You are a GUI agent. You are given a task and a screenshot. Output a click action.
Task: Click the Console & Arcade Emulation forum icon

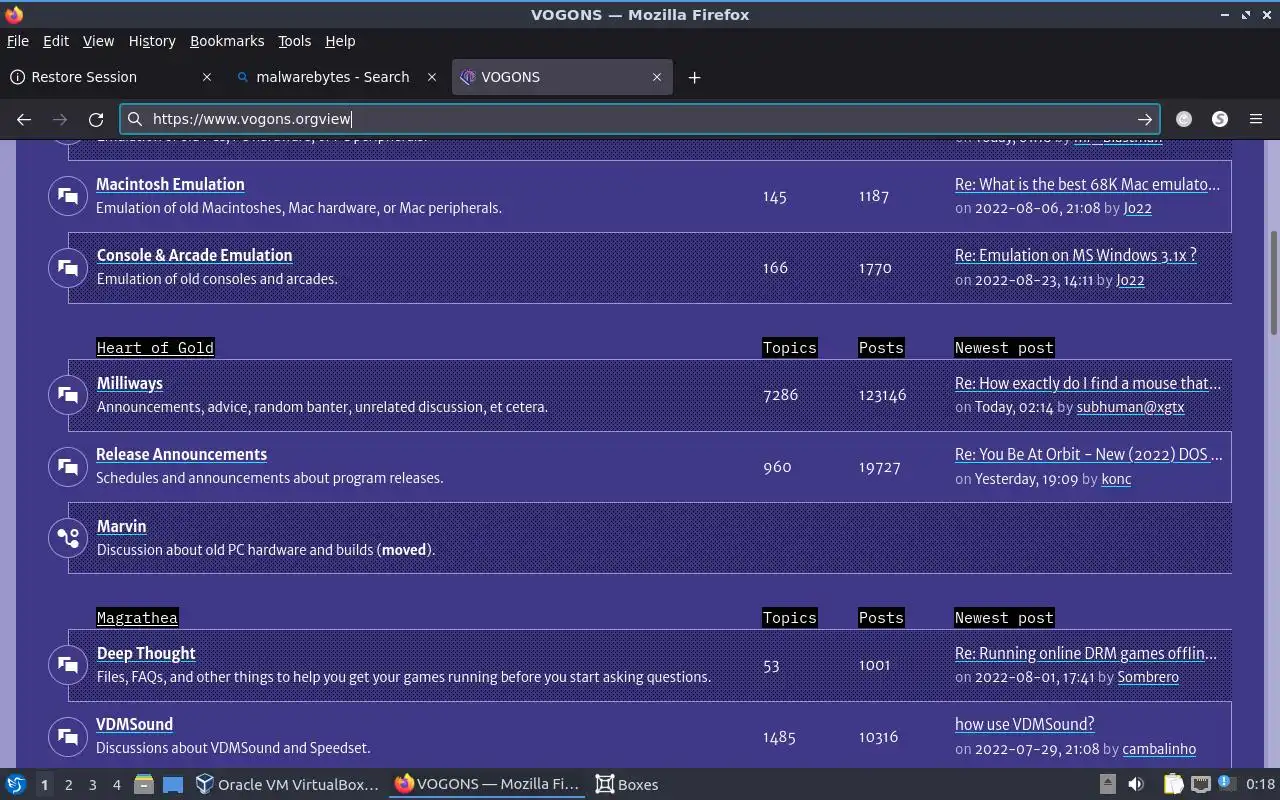(x=68, y=267)
